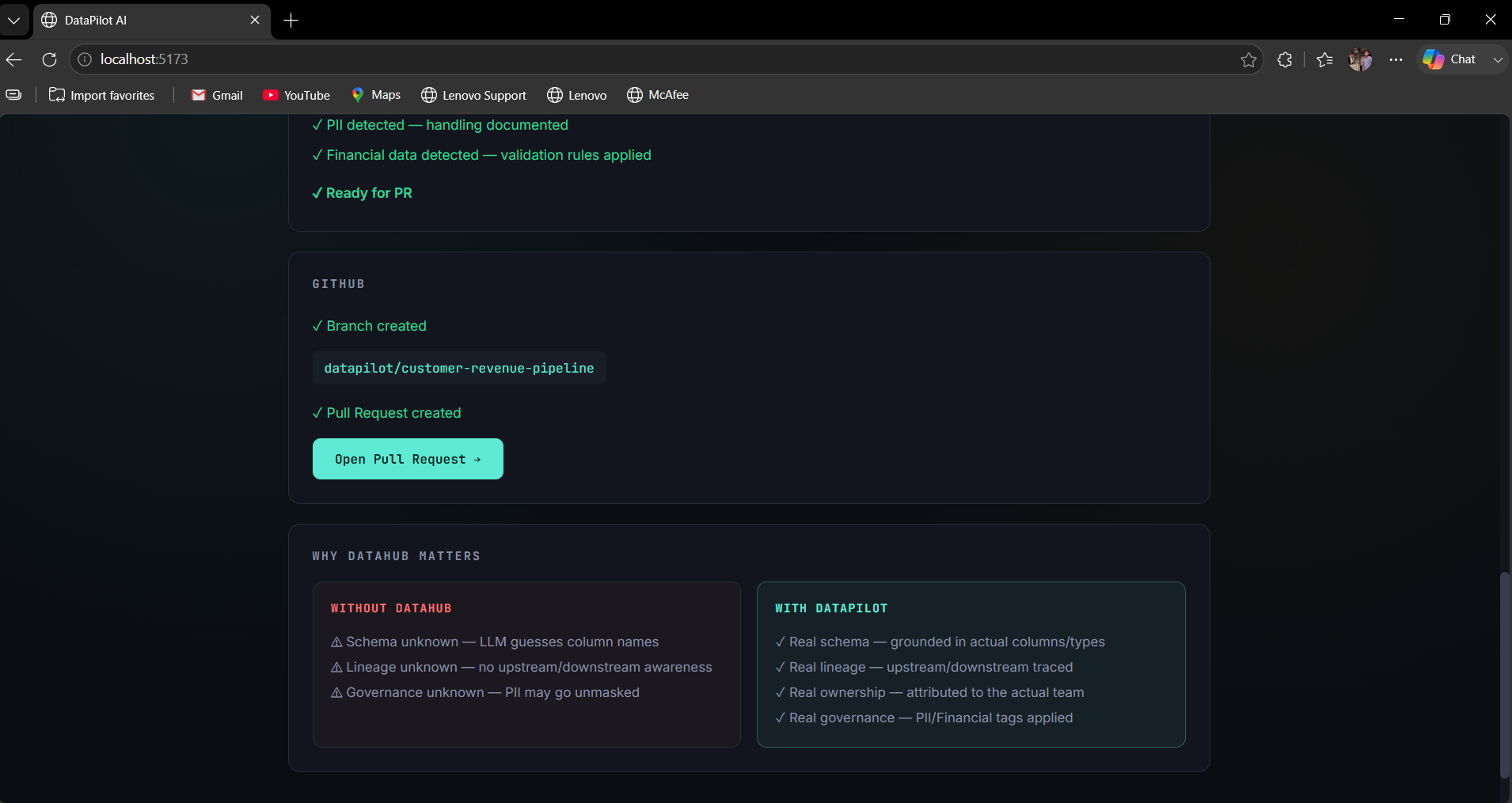
Task: Restore down the browser window
Action: (x=1445, y=20)
